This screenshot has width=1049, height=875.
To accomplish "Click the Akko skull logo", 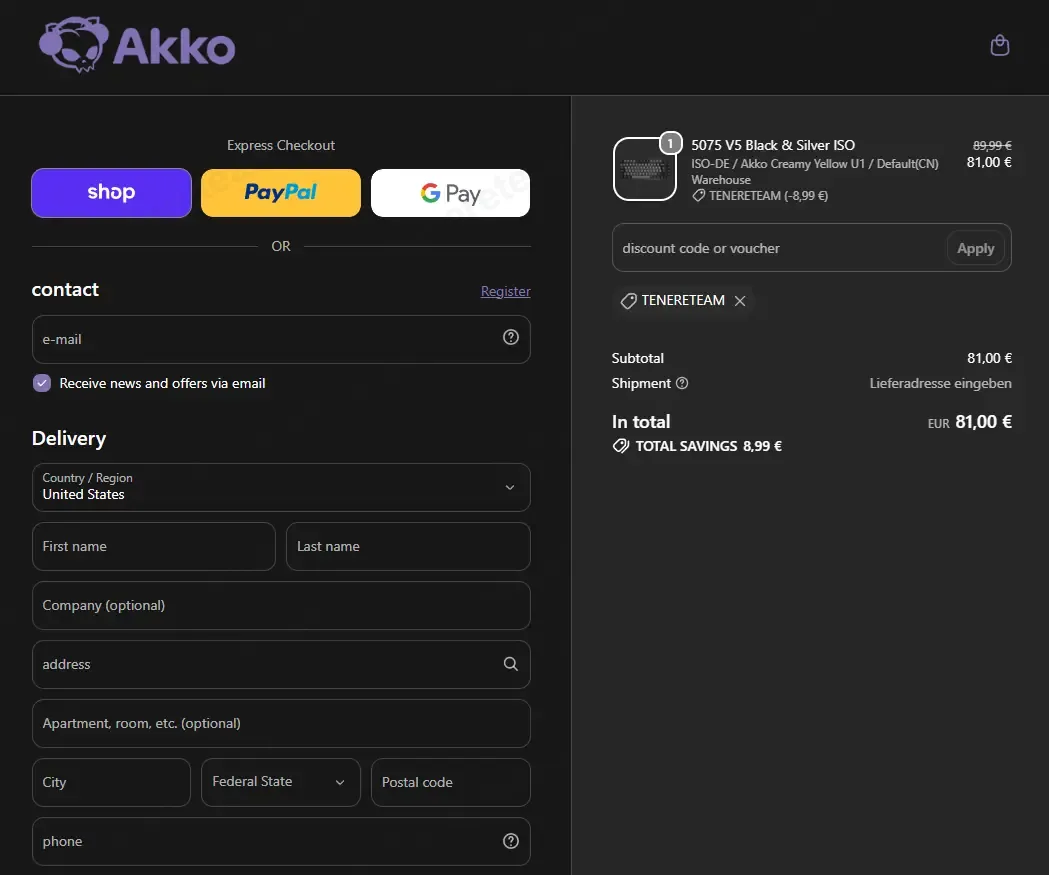I will coord(137,45).
